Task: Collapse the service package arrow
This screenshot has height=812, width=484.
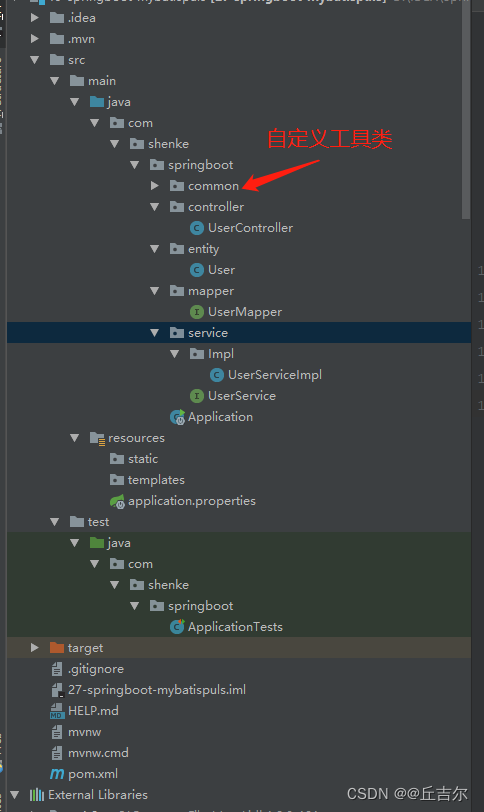Action: 154,333
